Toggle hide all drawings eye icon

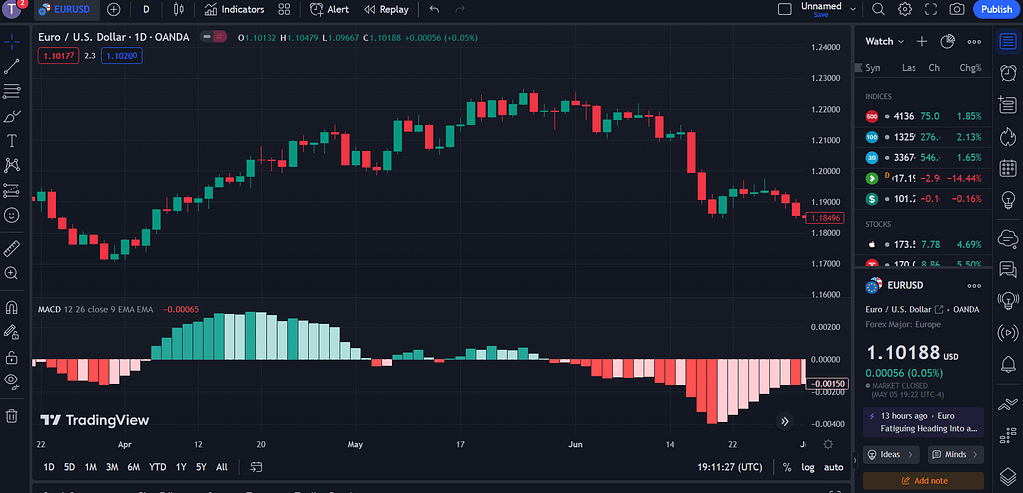[12, 381]
